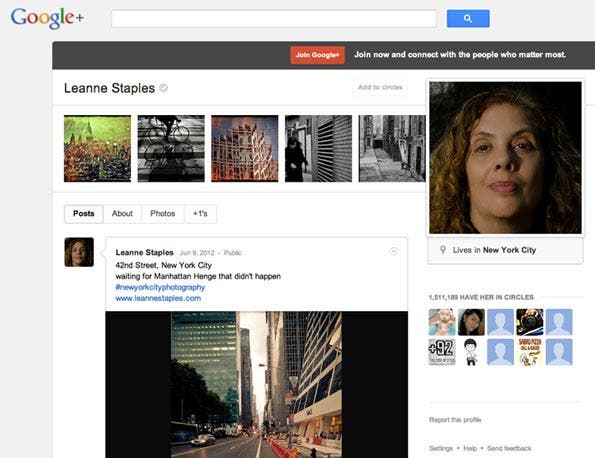Focus the Google+ search field
This screenshot has width=595, height=458.
point(274,19)
